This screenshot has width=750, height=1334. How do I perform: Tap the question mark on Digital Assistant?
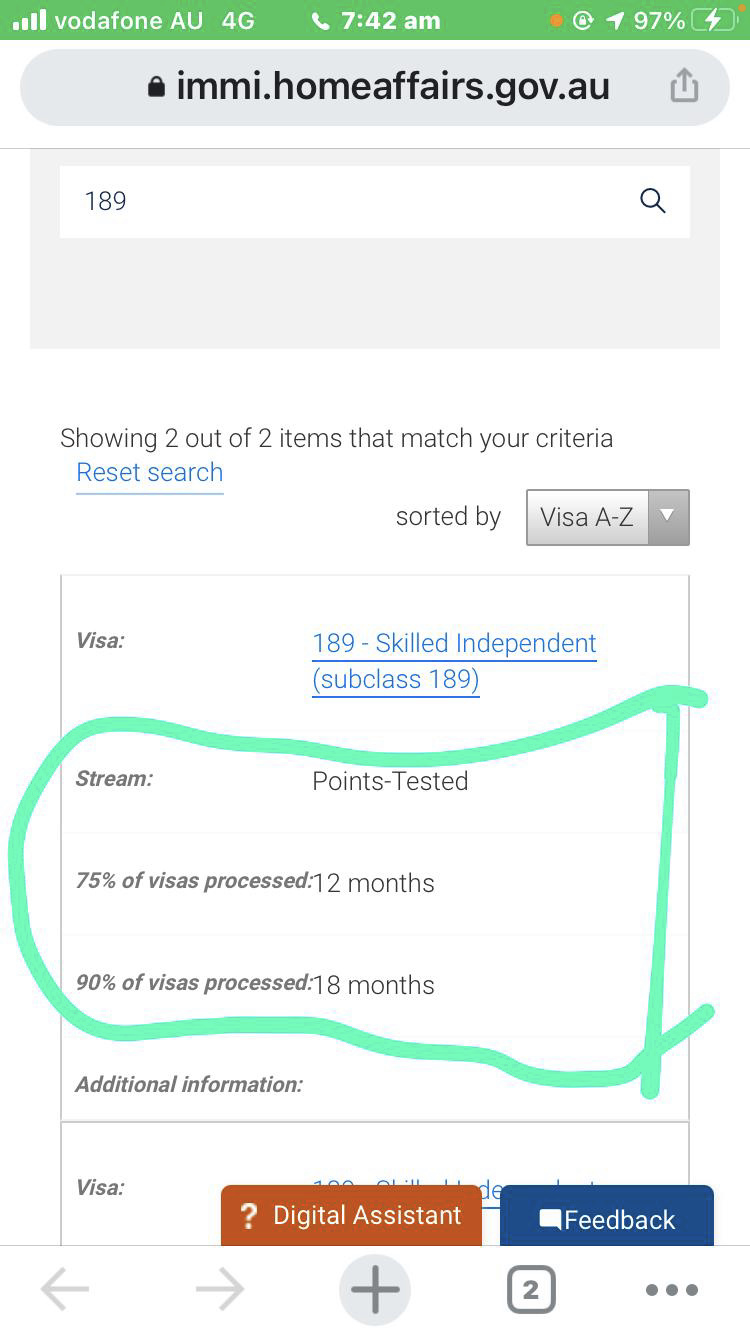[250, 1217]
